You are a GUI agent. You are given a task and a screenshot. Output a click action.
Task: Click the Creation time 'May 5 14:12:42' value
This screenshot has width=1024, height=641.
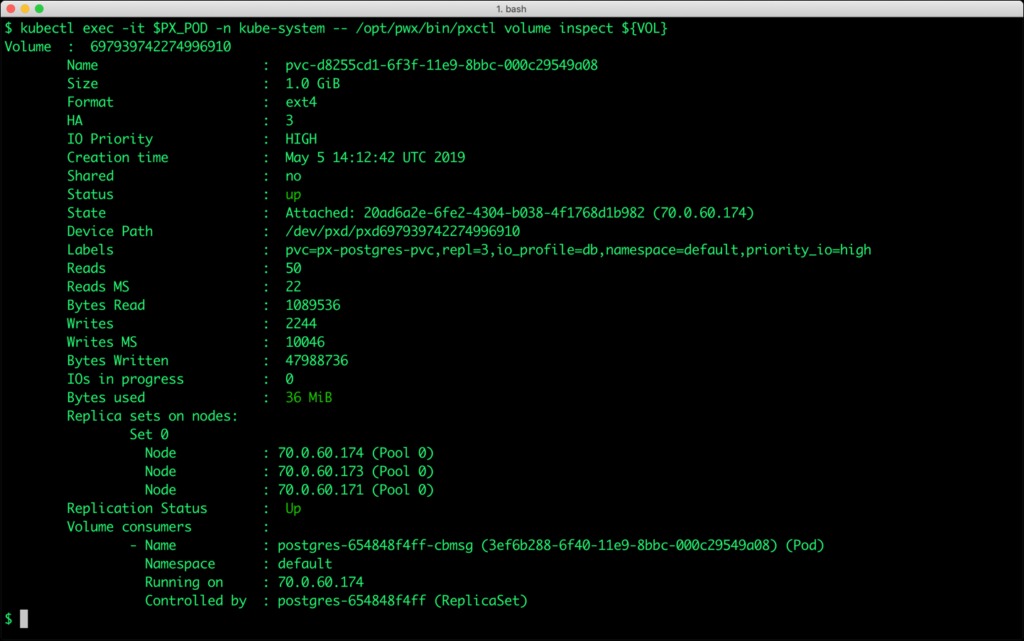pos(375,158)
